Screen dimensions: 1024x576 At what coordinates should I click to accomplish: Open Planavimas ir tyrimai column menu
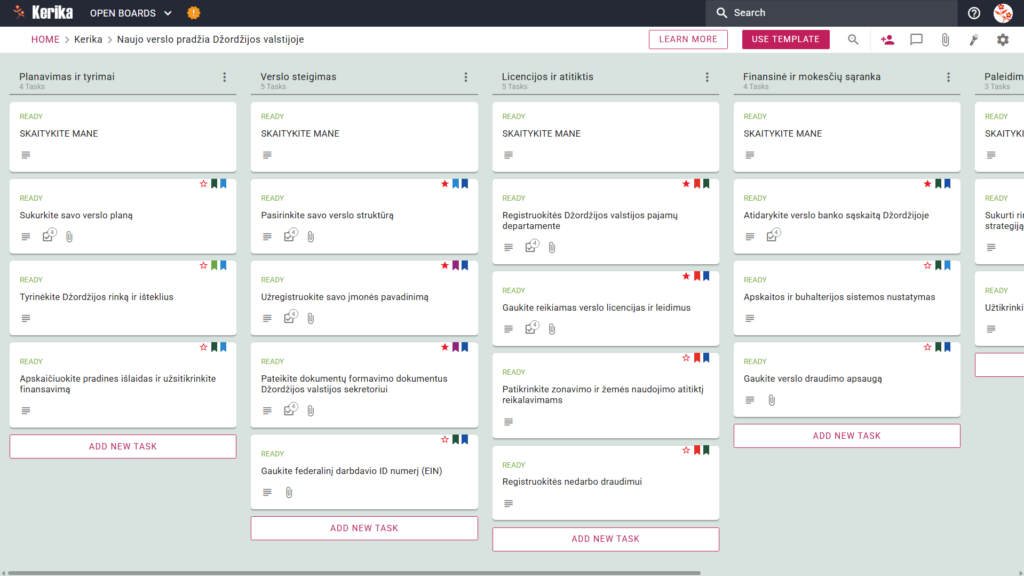point(225,77)
